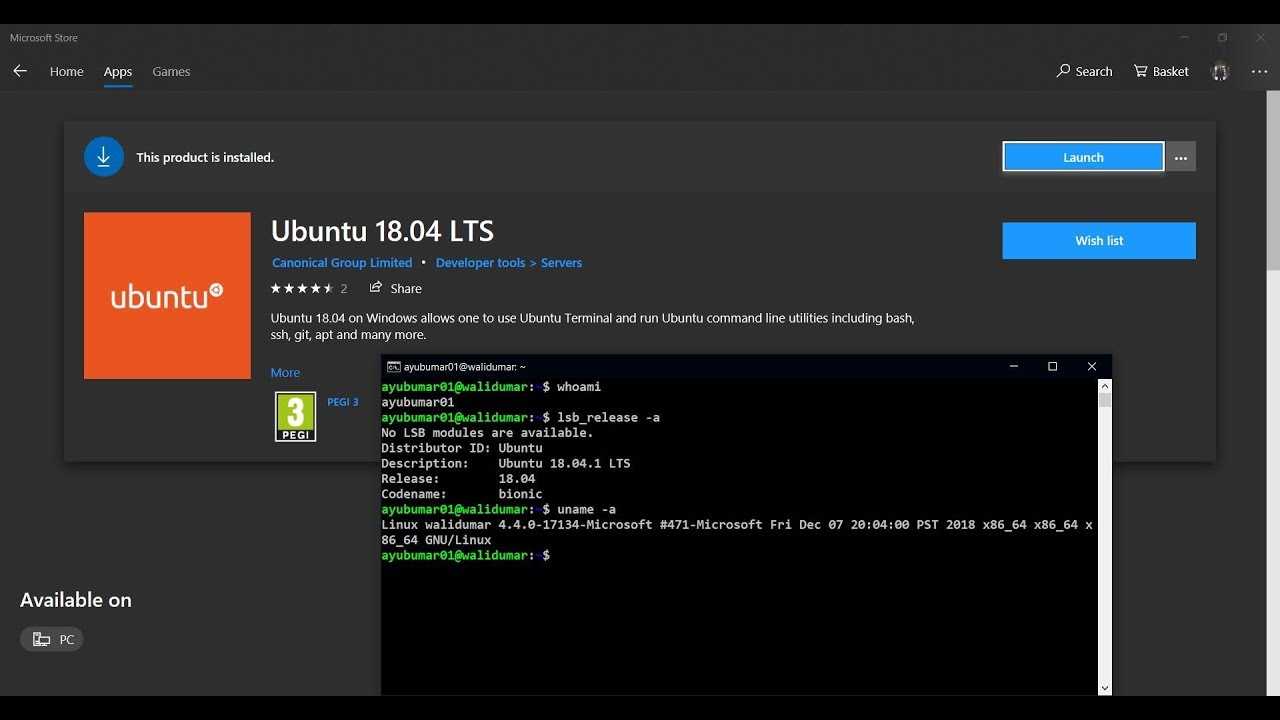The height and width of the screenshot is (720, 1280).
Task: Maximize the Ubuntu terminal window
Action: coord(1052,367)
